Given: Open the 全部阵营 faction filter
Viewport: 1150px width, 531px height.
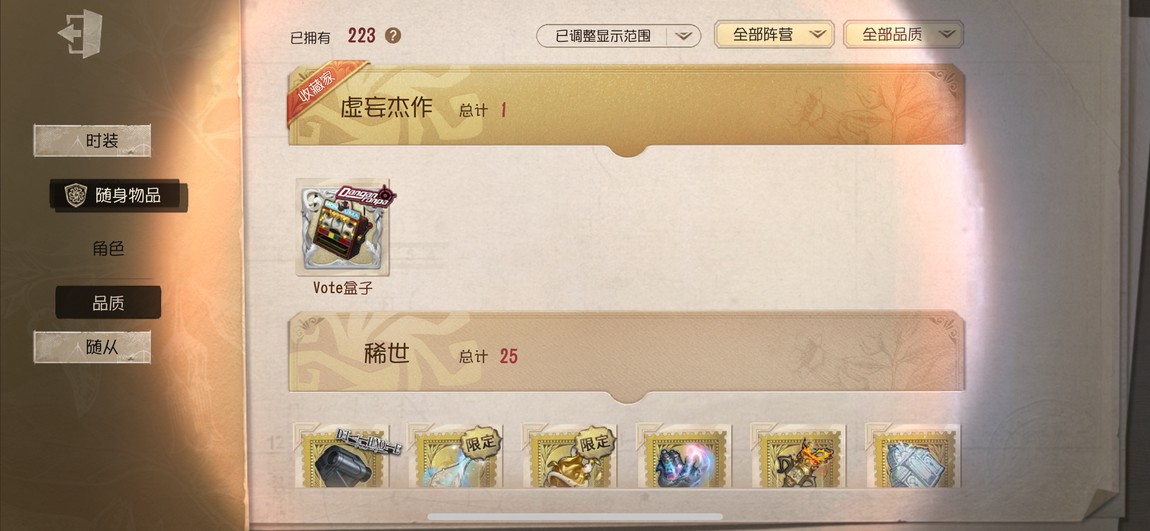Looking at the screenshot, I should 774,34.
